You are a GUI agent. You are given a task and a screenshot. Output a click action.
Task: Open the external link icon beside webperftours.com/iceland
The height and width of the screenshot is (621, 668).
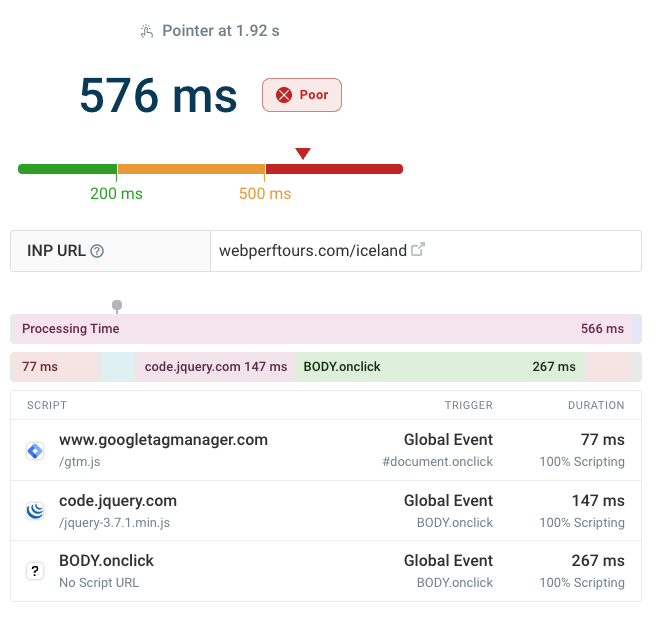[x=418, y=250]
